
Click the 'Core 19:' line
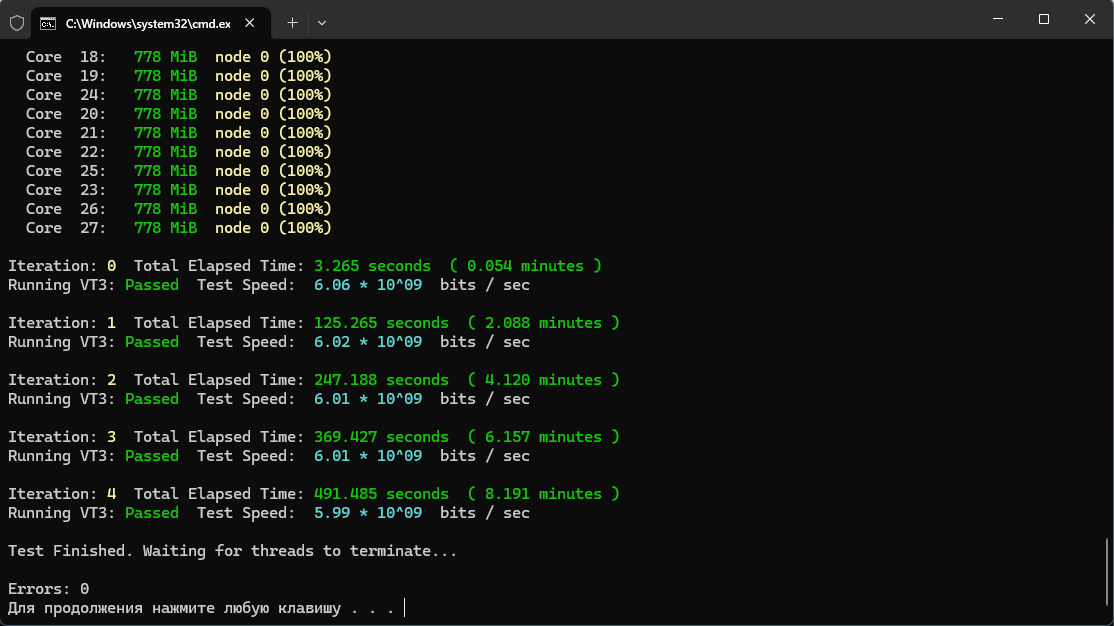pyautogui.click(x=178, y=76)
